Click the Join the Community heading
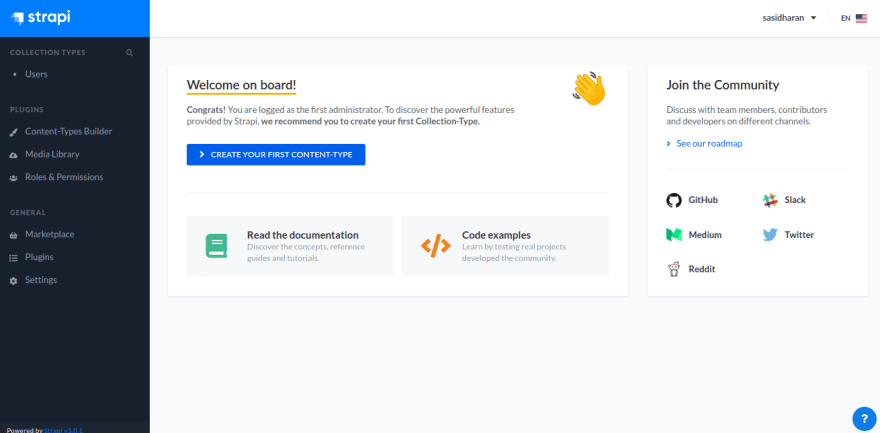The width and height of the screenshot is (880, 433). 723,85
